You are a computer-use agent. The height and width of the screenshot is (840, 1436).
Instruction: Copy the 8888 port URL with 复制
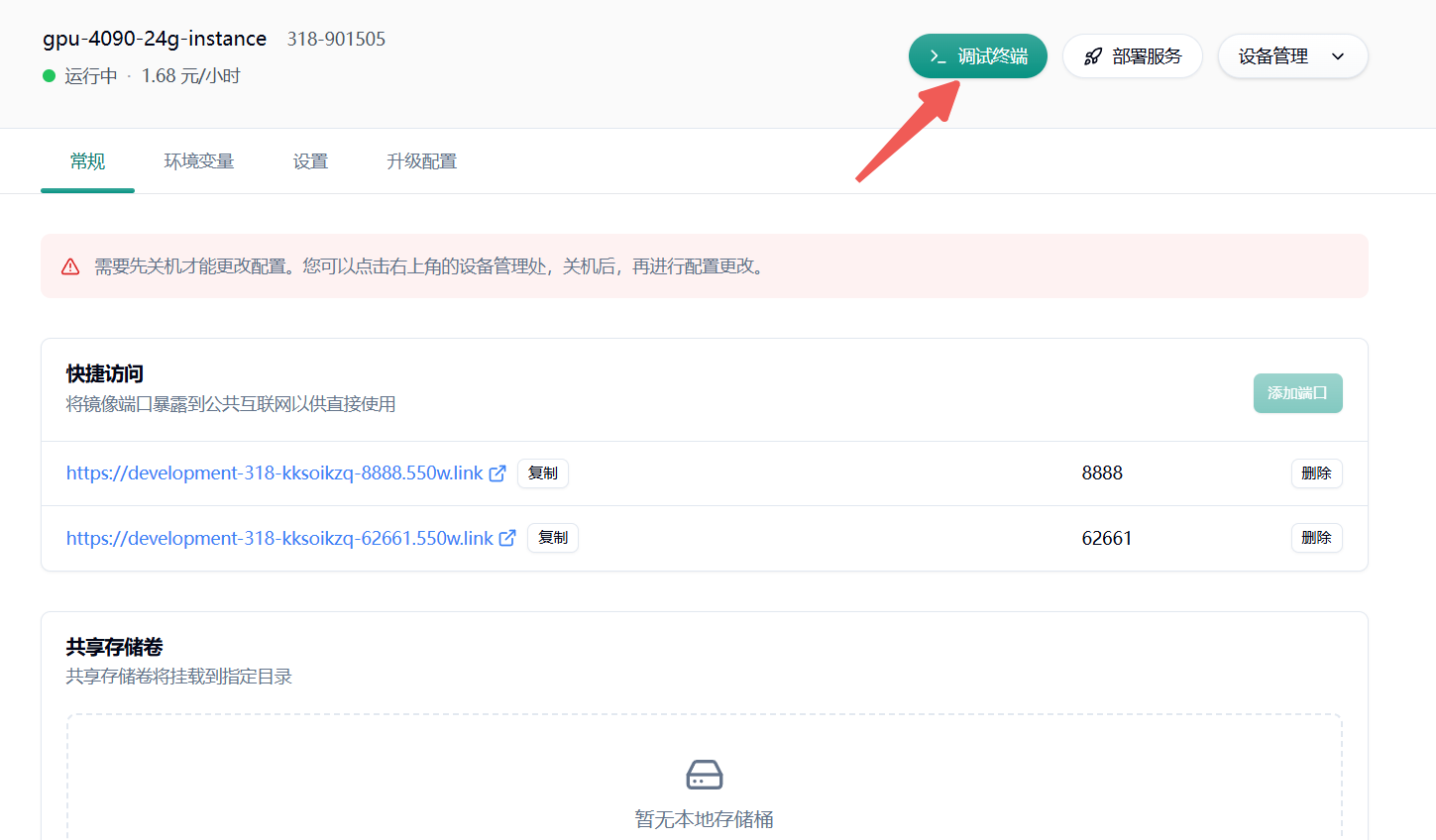[543, 473]
